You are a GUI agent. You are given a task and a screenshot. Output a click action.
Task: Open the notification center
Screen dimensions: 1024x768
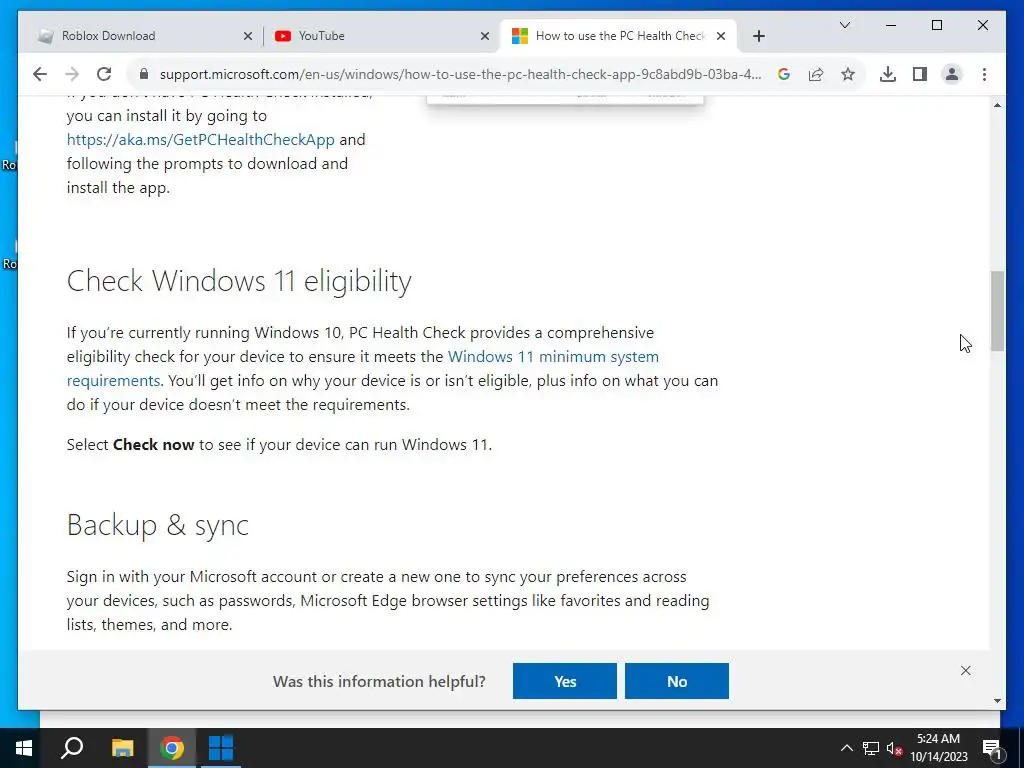992,748
